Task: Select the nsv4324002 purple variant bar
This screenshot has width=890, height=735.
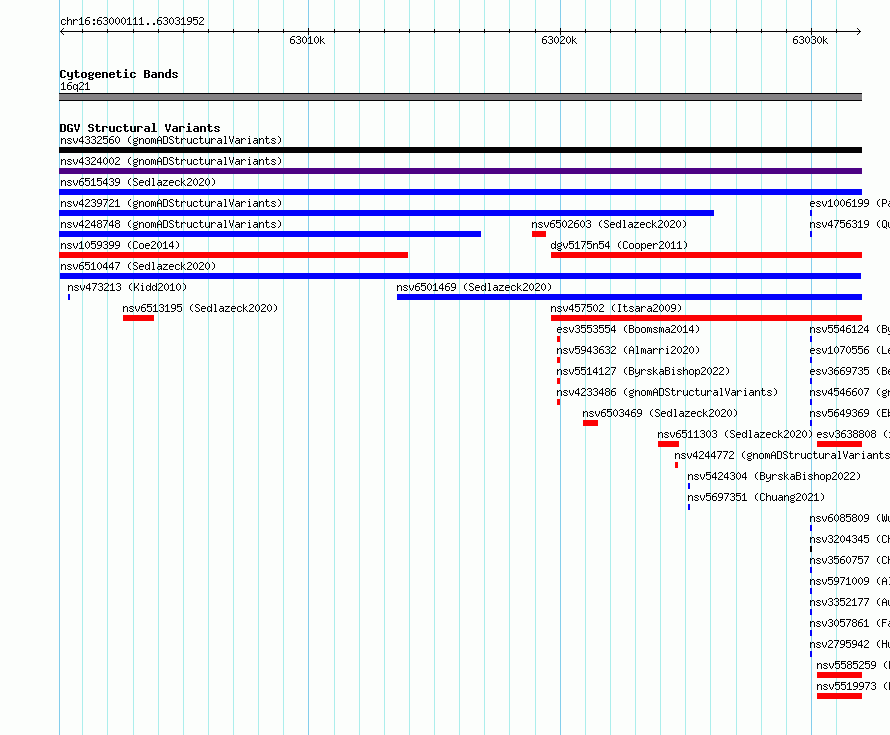Action: 460,171
